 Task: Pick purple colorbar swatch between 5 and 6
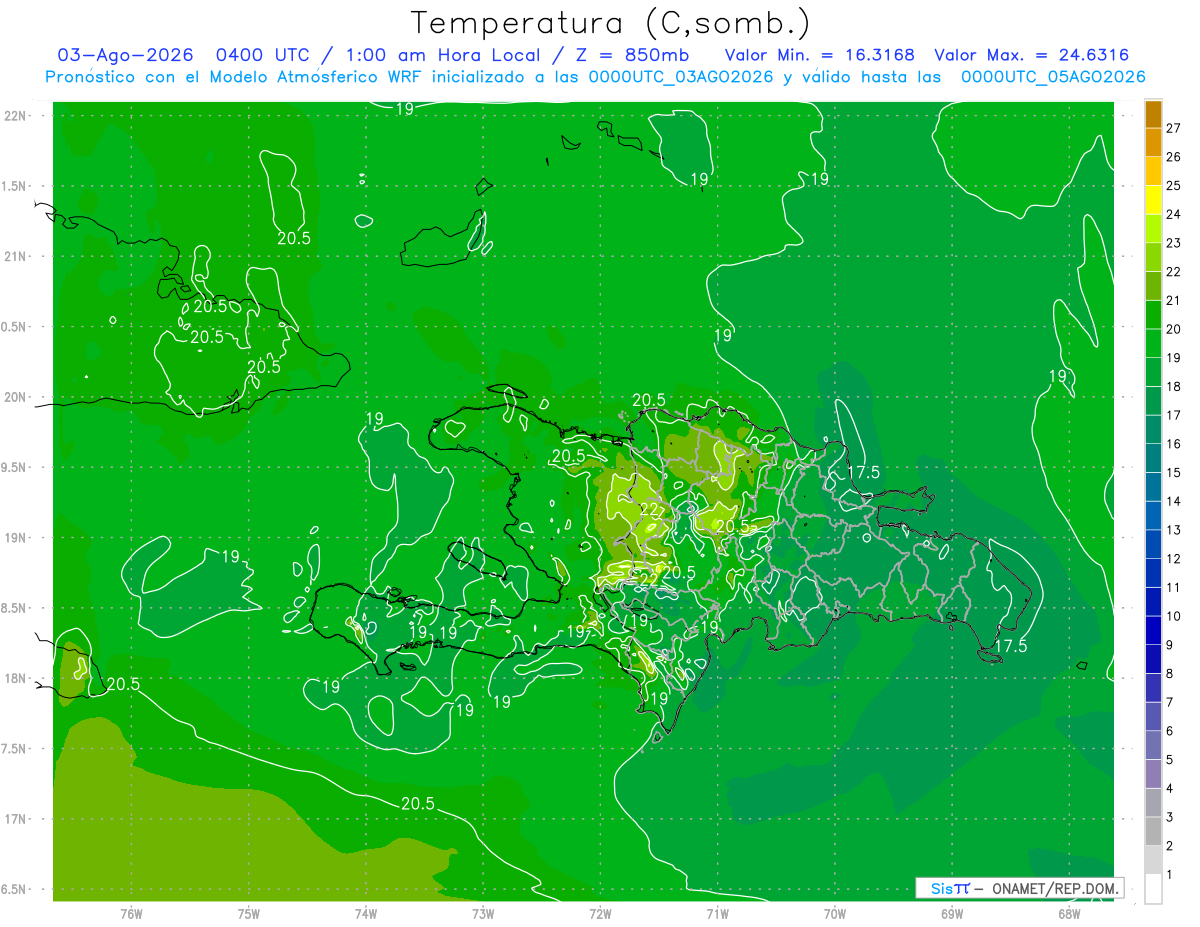click(1153, 745)
